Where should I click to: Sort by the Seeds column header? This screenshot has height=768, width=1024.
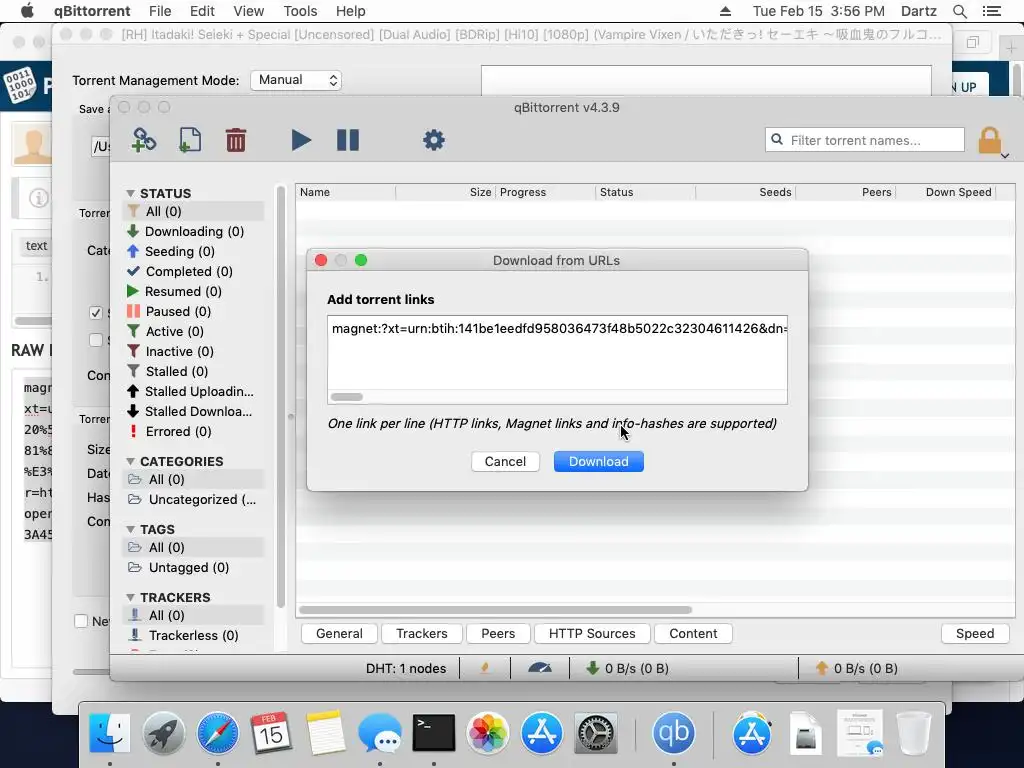click(745, 192)
